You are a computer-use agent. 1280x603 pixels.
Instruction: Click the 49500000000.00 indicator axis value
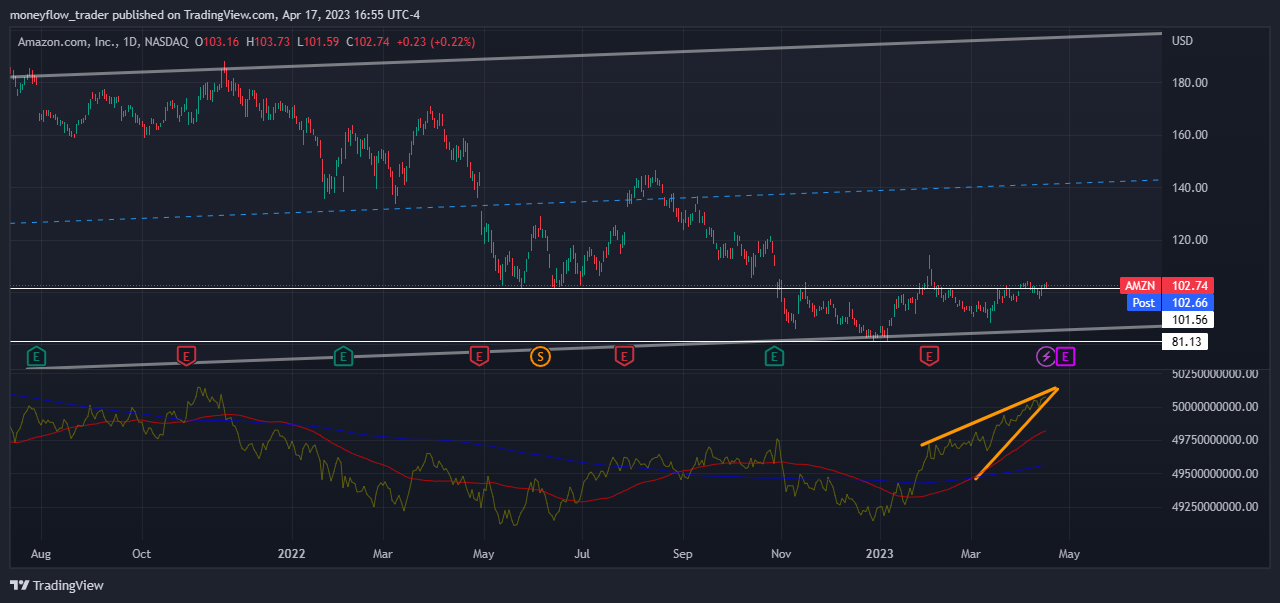[x=1217, y=473]
